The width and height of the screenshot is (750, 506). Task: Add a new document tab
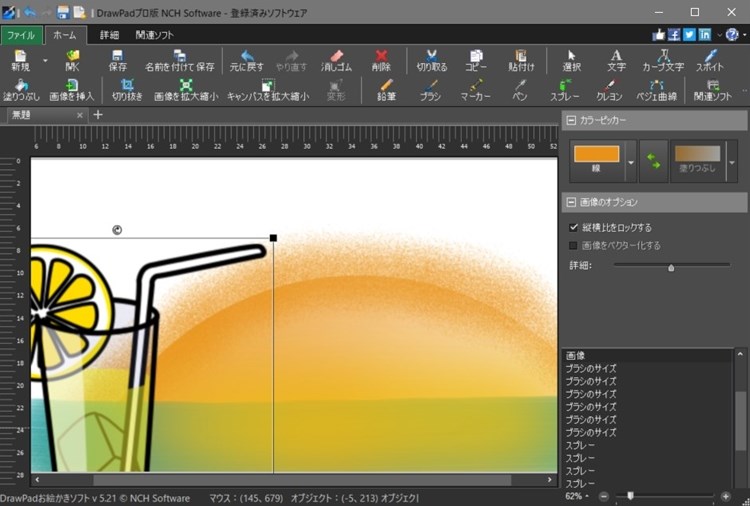98,115
